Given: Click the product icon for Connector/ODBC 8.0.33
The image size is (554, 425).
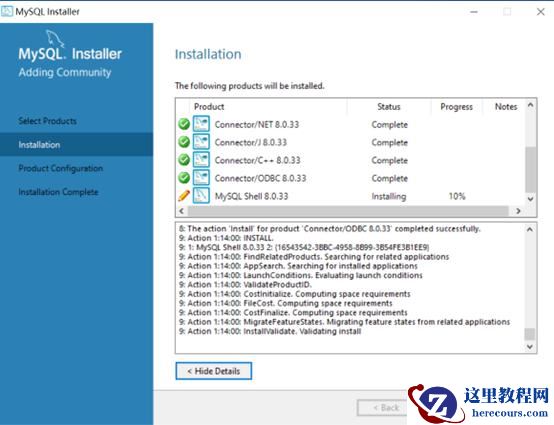Looking at the screenshot, I should click(201, 178).
